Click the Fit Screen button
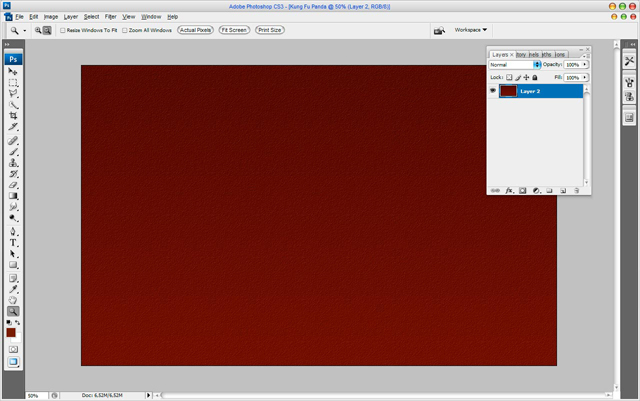 (234, 30)
